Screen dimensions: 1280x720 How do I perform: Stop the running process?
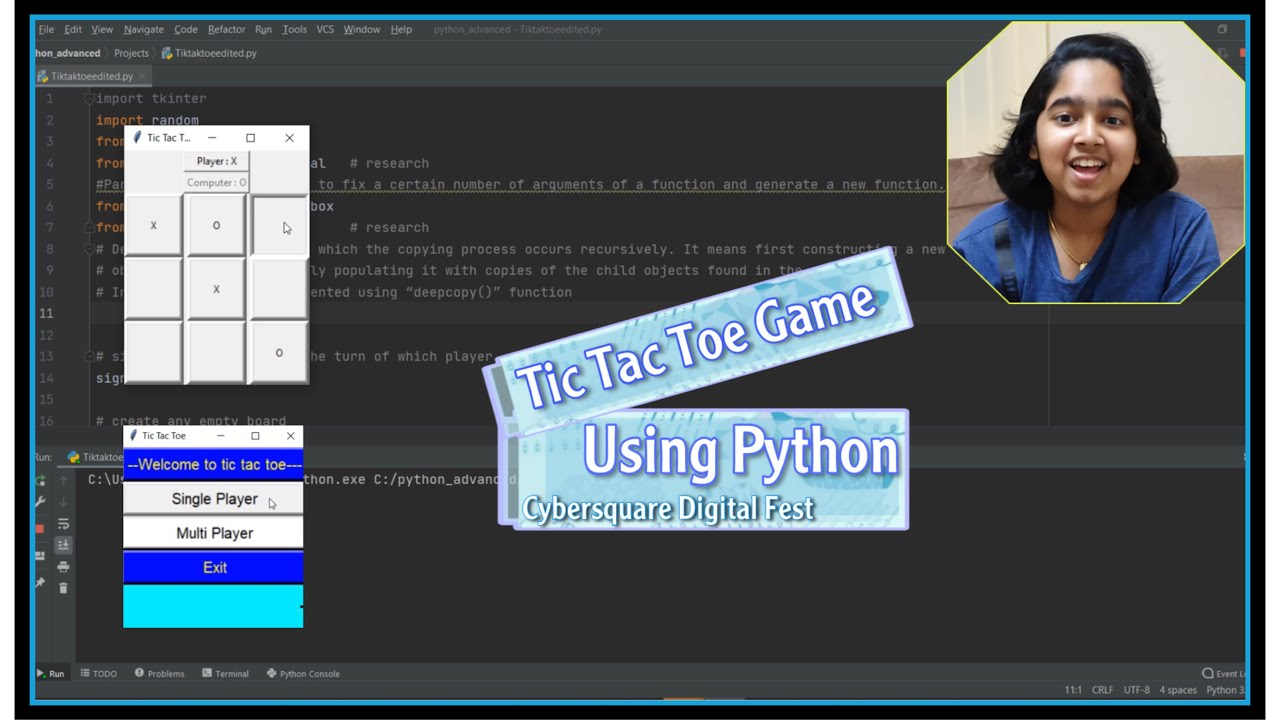coord(40,528)
